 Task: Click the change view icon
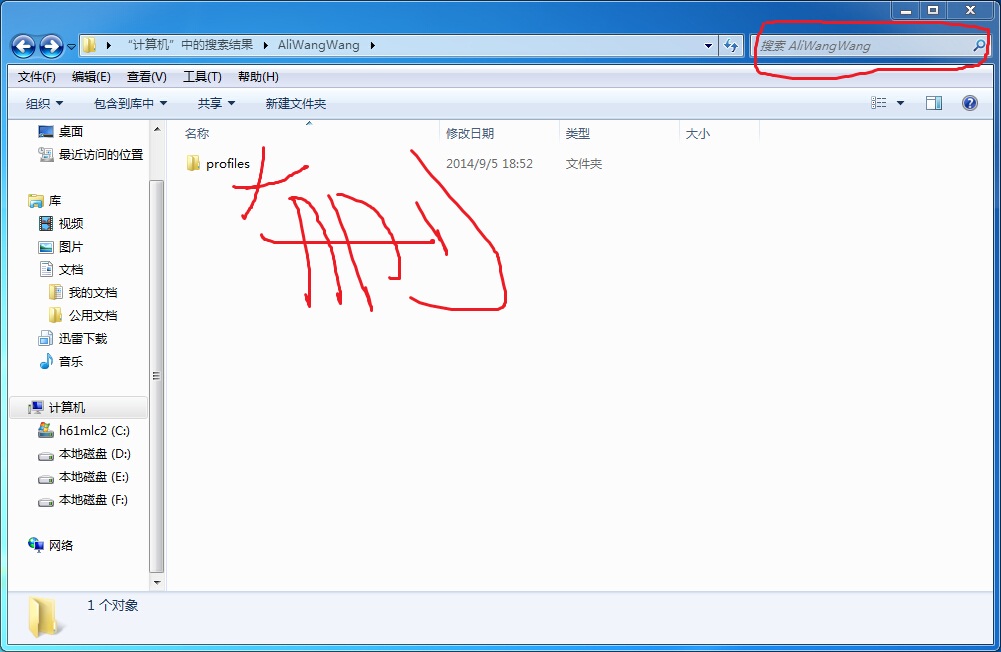(878, 103)
